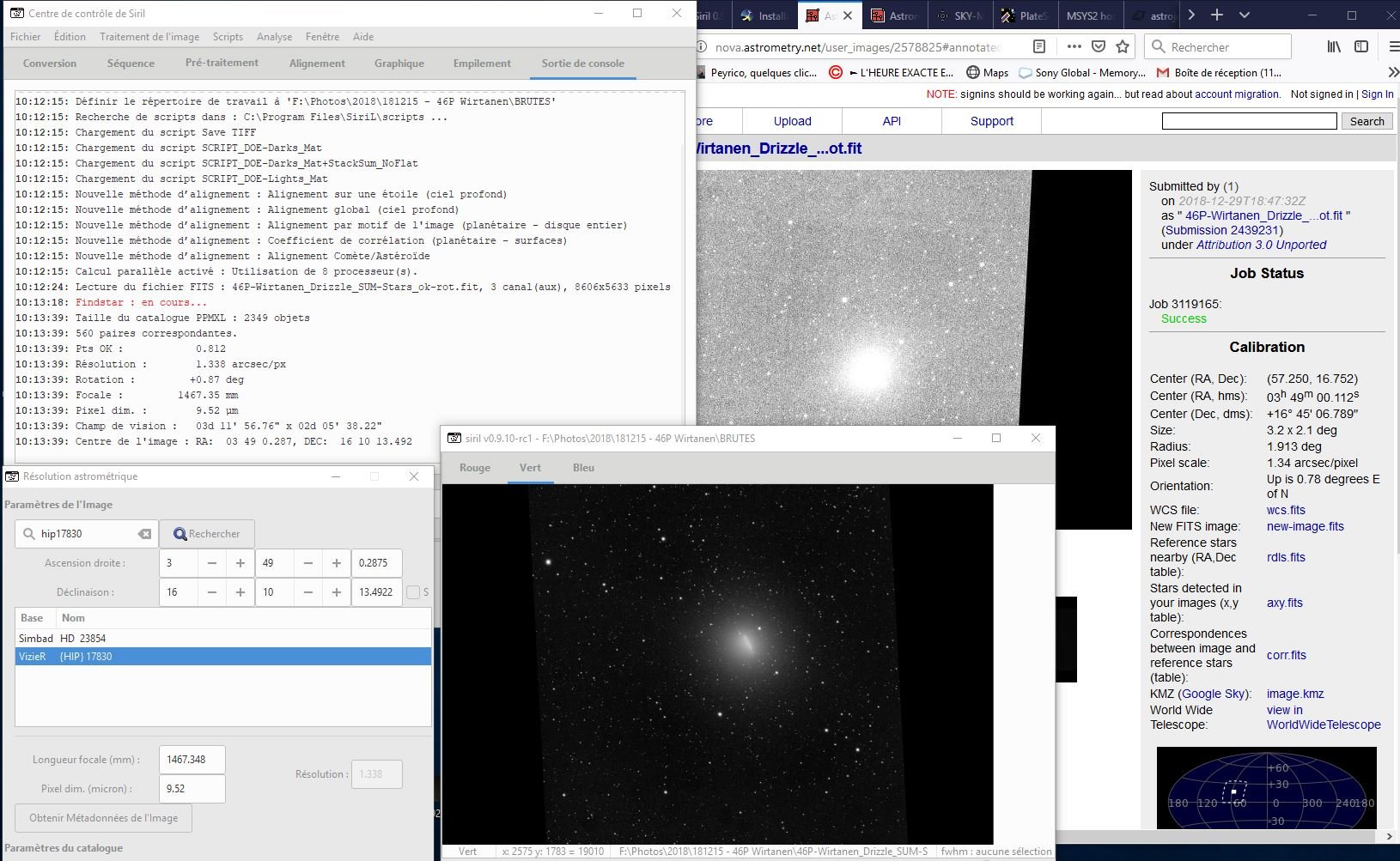The height and width of the screenshot is (861, 1400).
Task: Click the Search button on astrometry.net
Action: pyautogui.click(x=1367, y=121)
